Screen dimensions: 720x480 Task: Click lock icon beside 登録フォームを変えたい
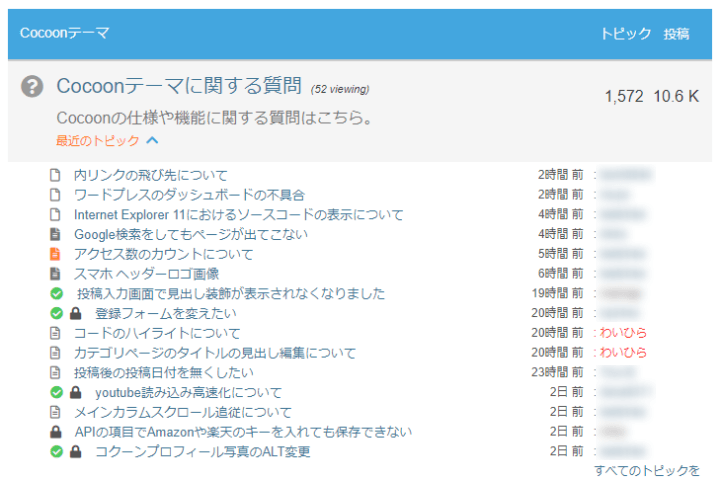click(x=75, y=313)
